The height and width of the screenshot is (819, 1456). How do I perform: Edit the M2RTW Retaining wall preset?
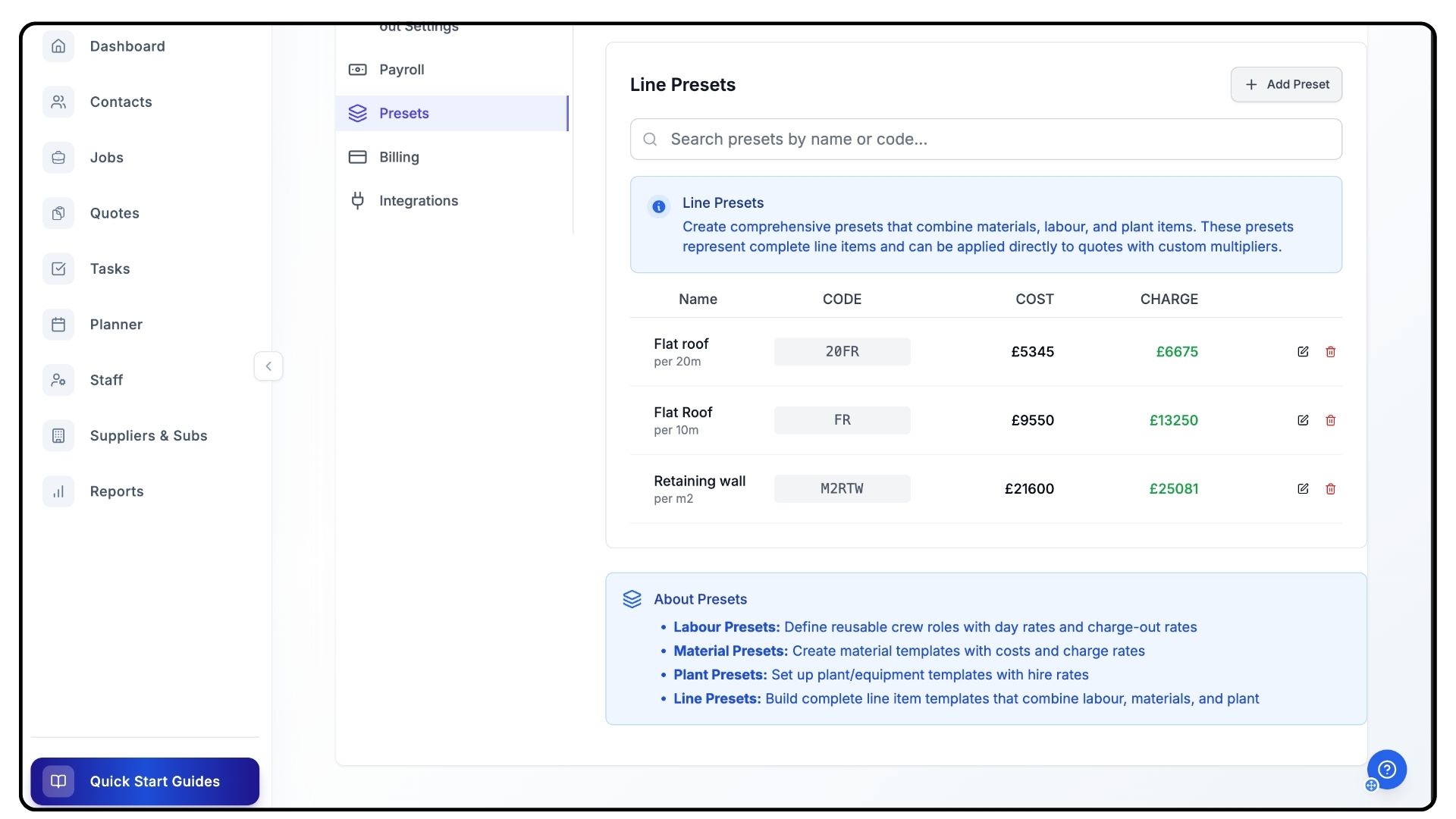(x=1303, y=489)
